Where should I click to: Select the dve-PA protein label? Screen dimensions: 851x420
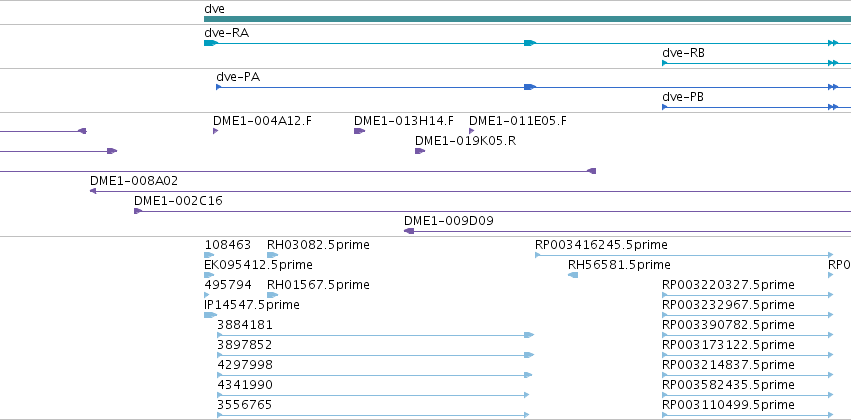238,77
